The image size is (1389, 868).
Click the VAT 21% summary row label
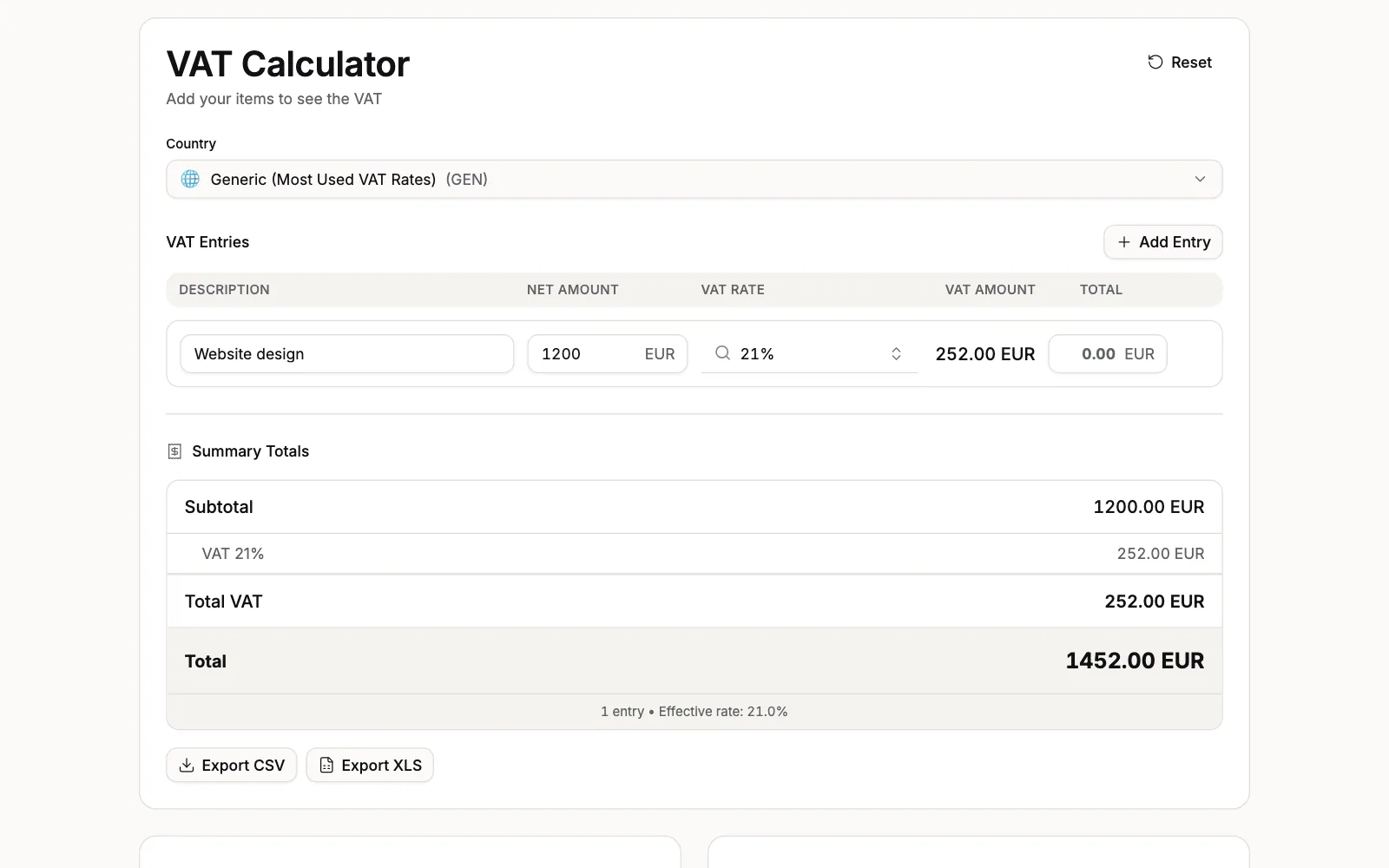click(233, 554)
